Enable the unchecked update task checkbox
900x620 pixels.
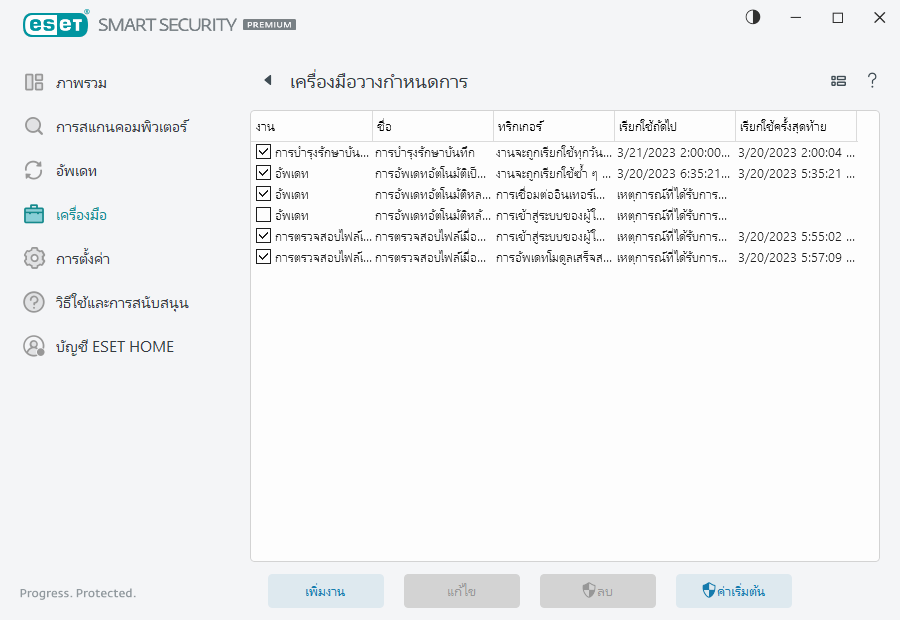[263, 215]
